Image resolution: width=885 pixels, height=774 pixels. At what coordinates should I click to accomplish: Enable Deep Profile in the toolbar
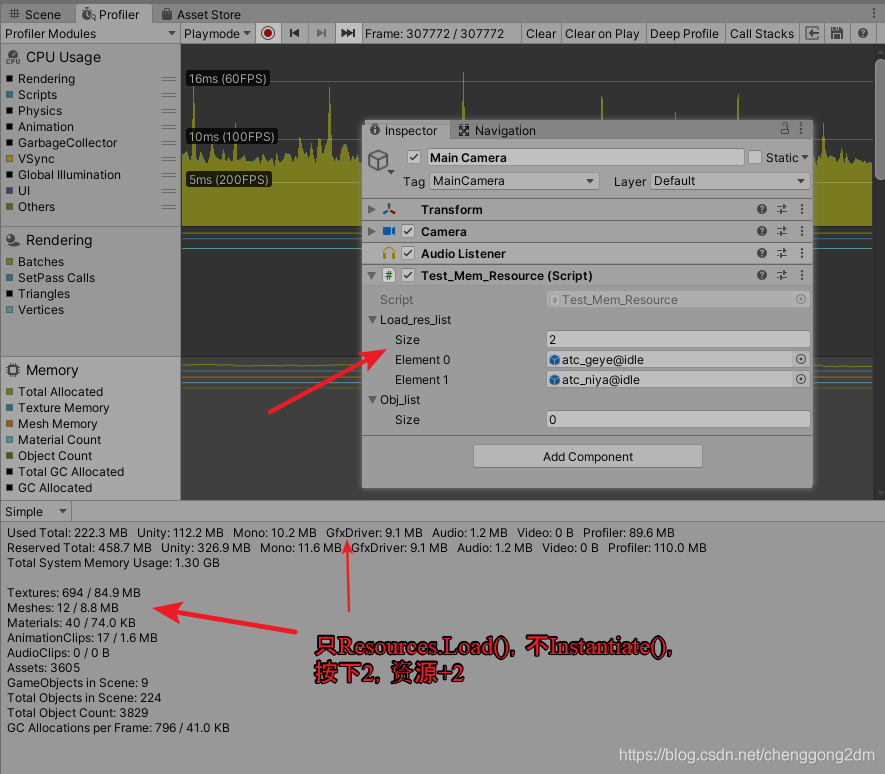pyautogui.click(x=684, y=33)
